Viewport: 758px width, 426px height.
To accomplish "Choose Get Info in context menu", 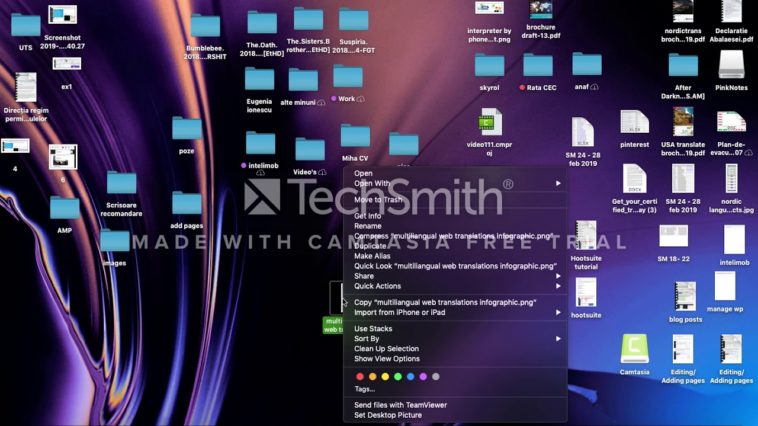I will click(x=367, y=216).
